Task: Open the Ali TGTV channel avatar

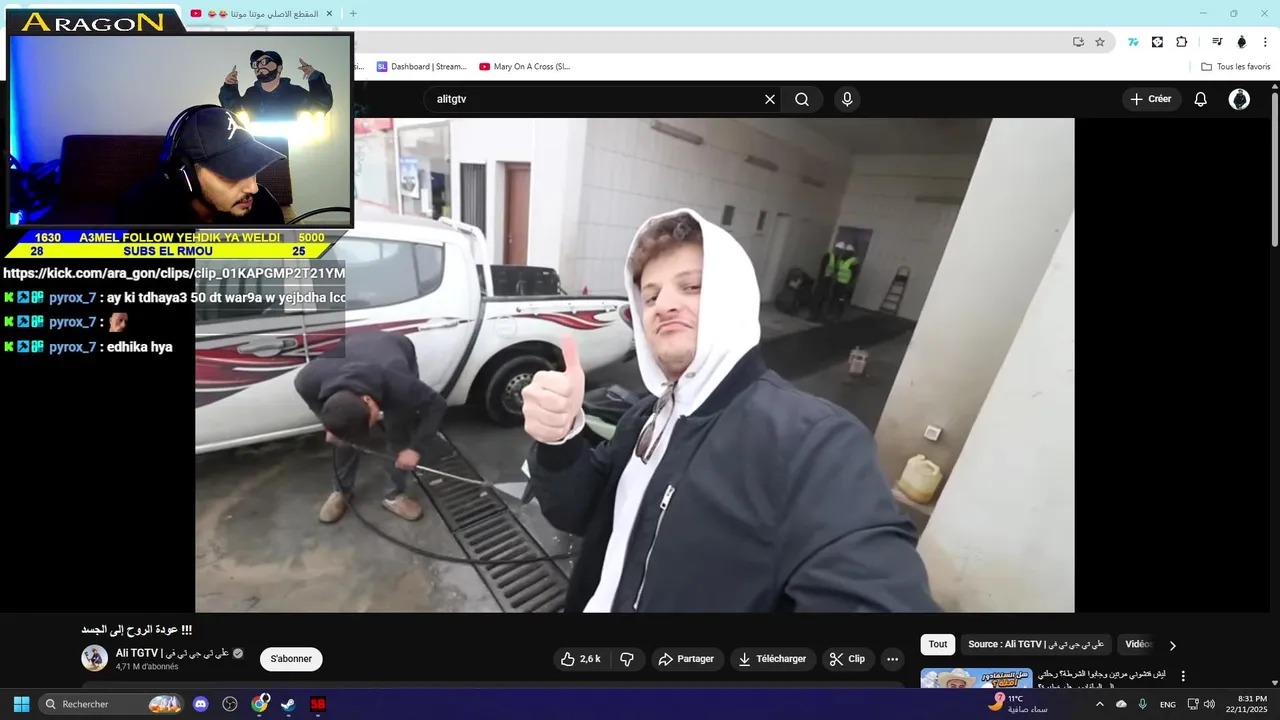Action: (94, 658)
